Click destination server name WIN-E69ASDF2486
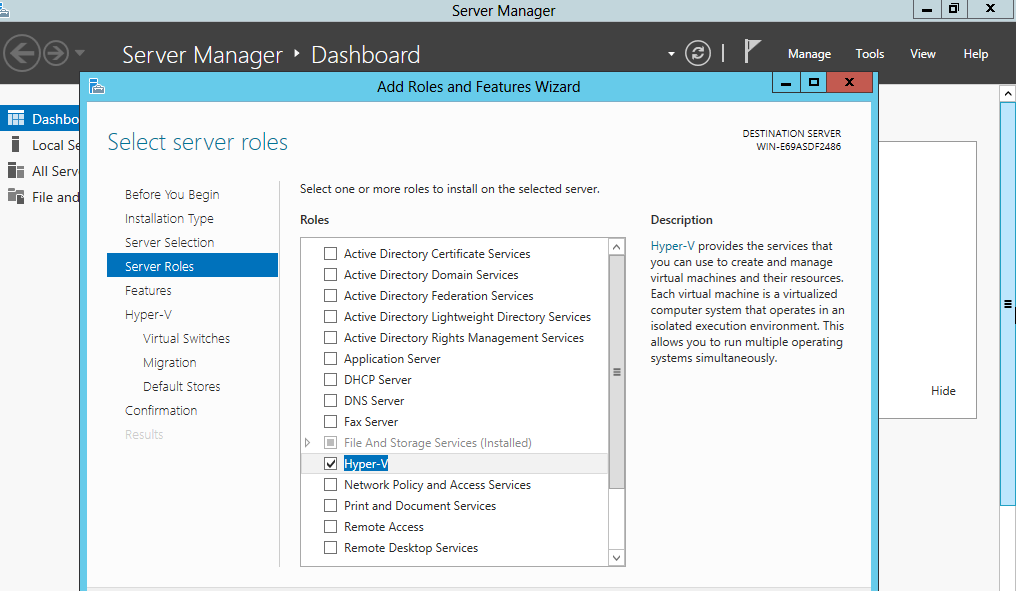This screenshot has width=1016, height=591. 798,146
